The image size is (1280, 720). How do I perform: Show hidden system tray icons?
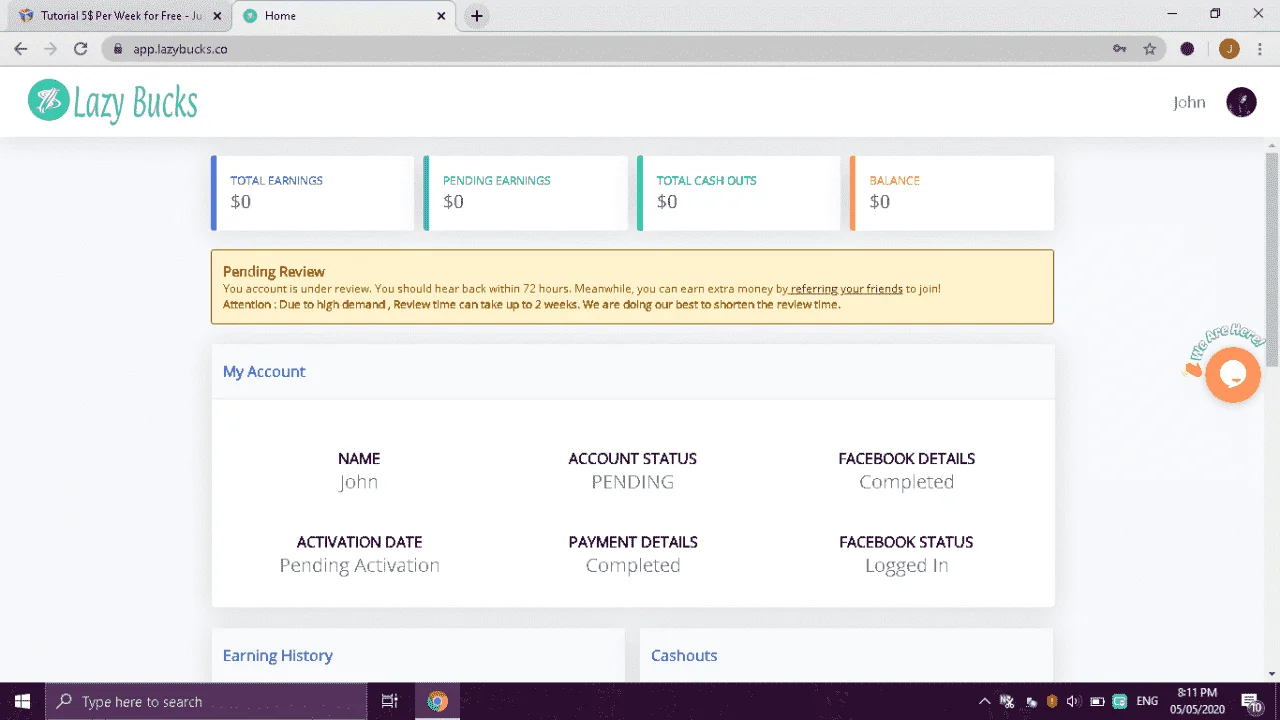pos(984,701)
